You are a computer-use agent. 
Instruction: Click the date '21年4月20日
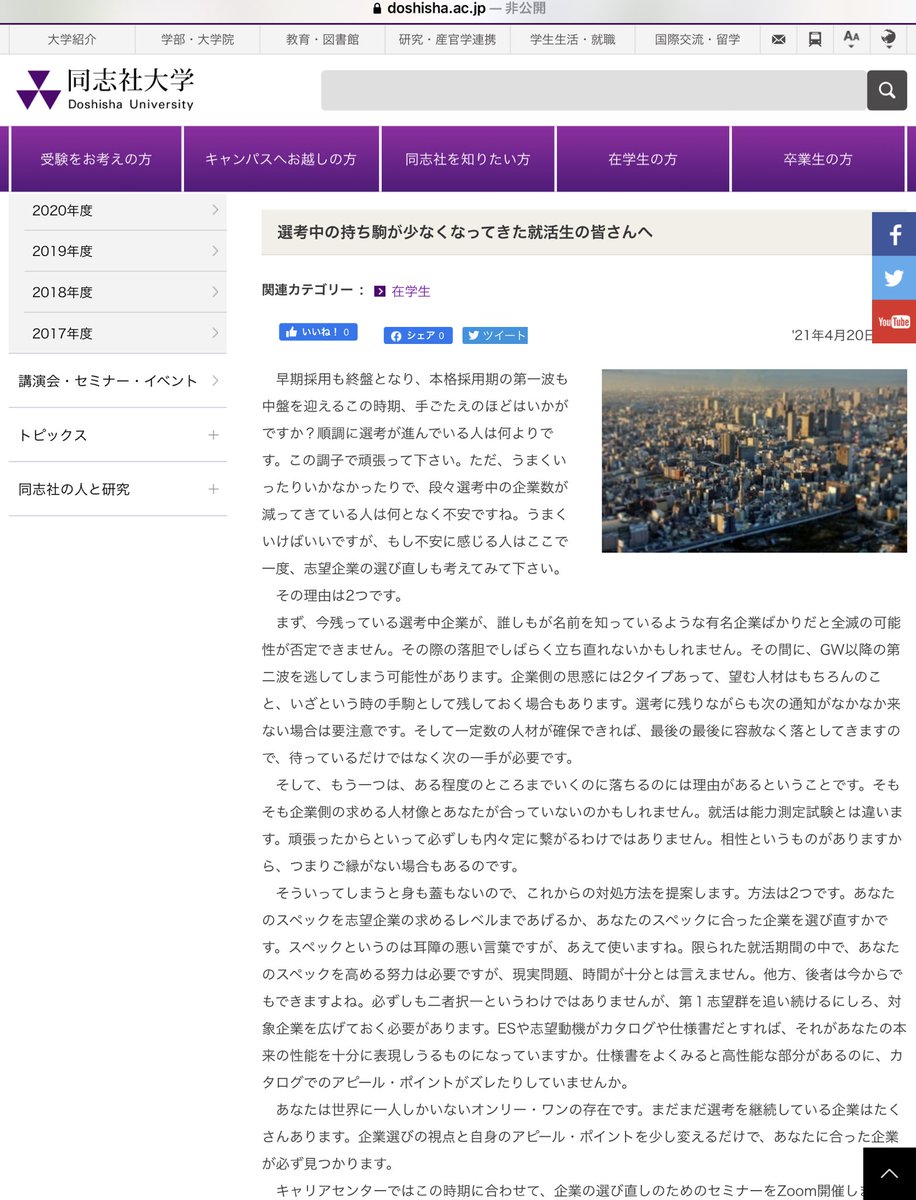click(833, 335)
